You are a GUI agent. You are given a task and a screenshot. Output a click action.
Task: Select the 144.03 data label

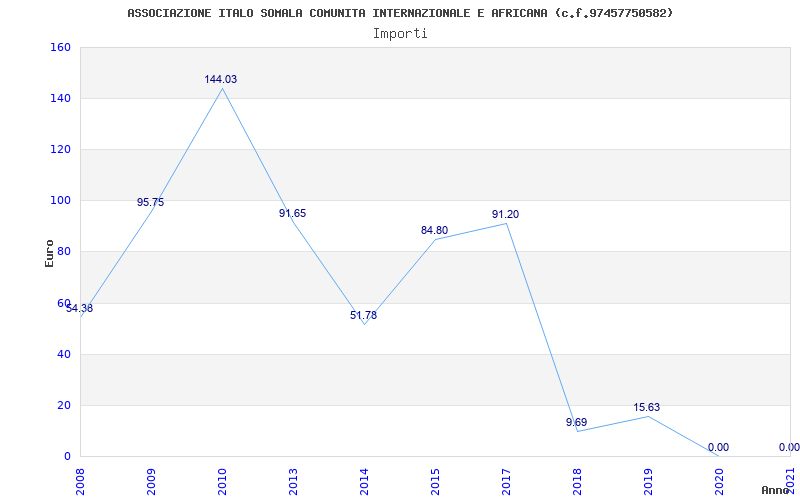point(221,80)
